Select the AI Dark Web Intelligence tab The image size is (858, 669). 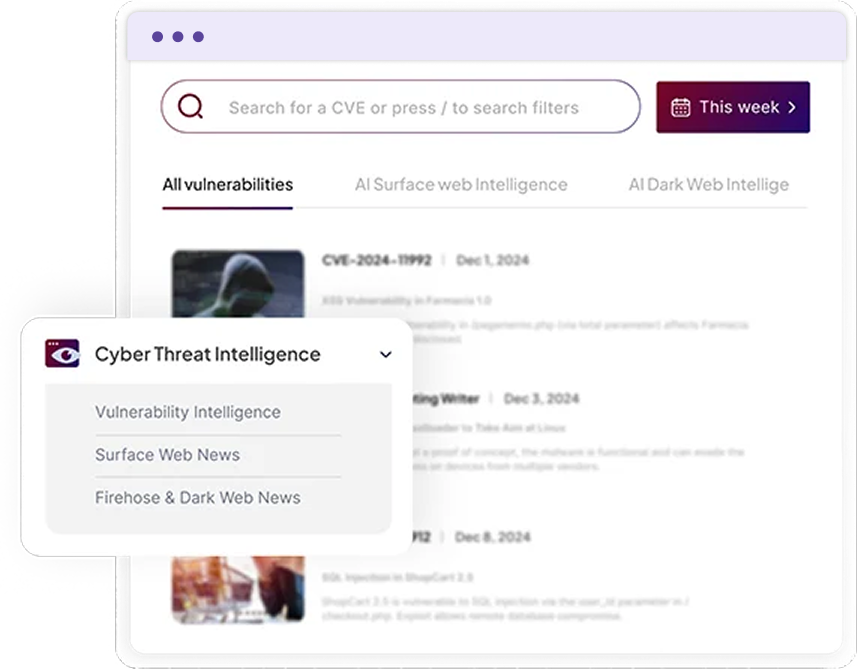pyautogui.click(x=708, y=185)
